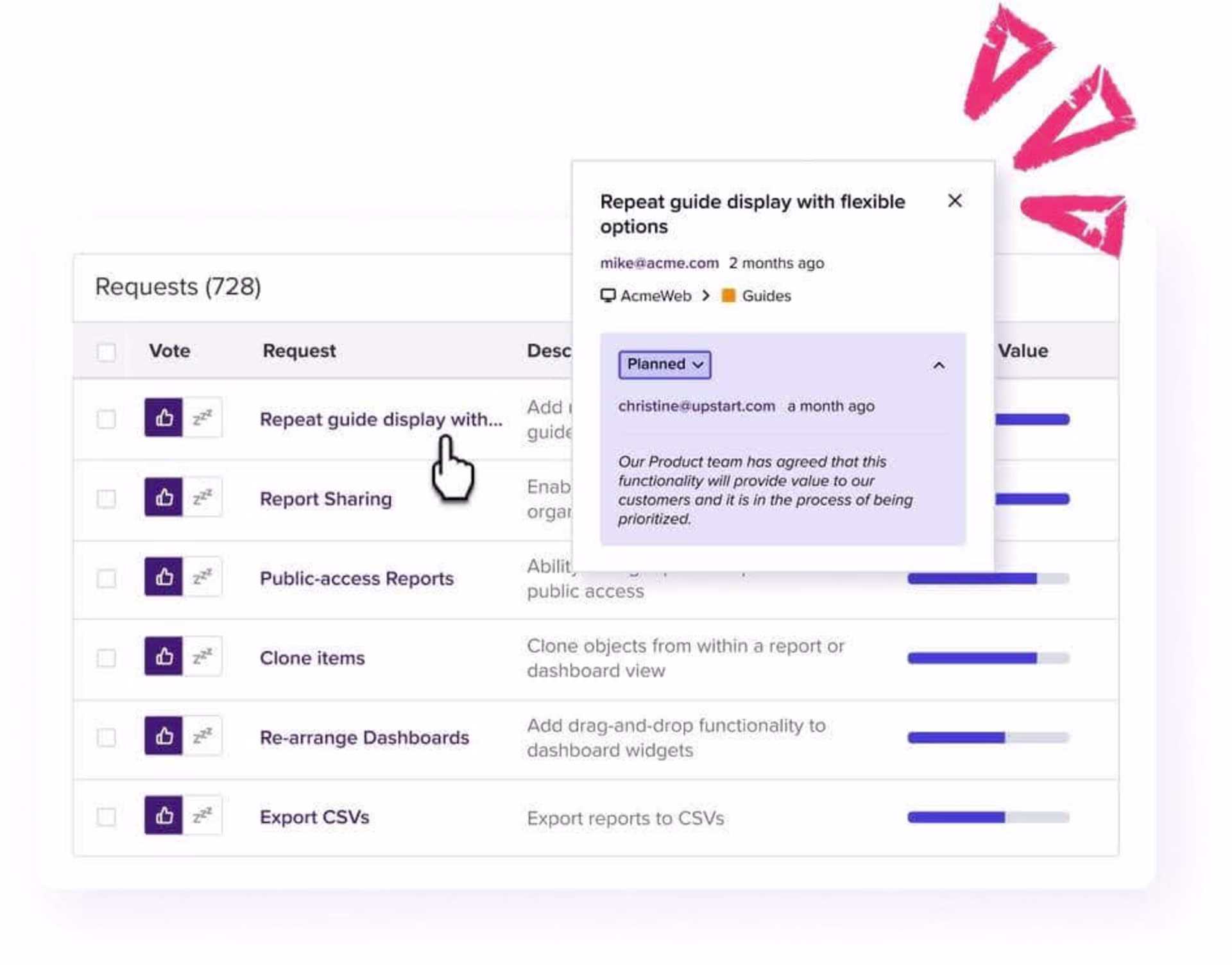The height and width of the screenshot is (965, 1232).
Task: Click thumbs-up for Public-access Reports
Action: pos(164,577)
